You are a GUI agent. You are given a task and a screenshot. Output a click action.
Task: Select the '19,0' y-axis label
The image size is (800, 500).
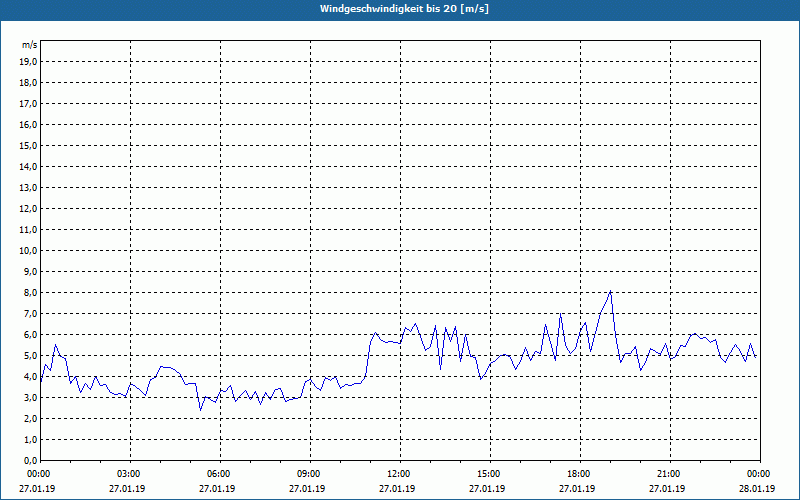point(28,62)
